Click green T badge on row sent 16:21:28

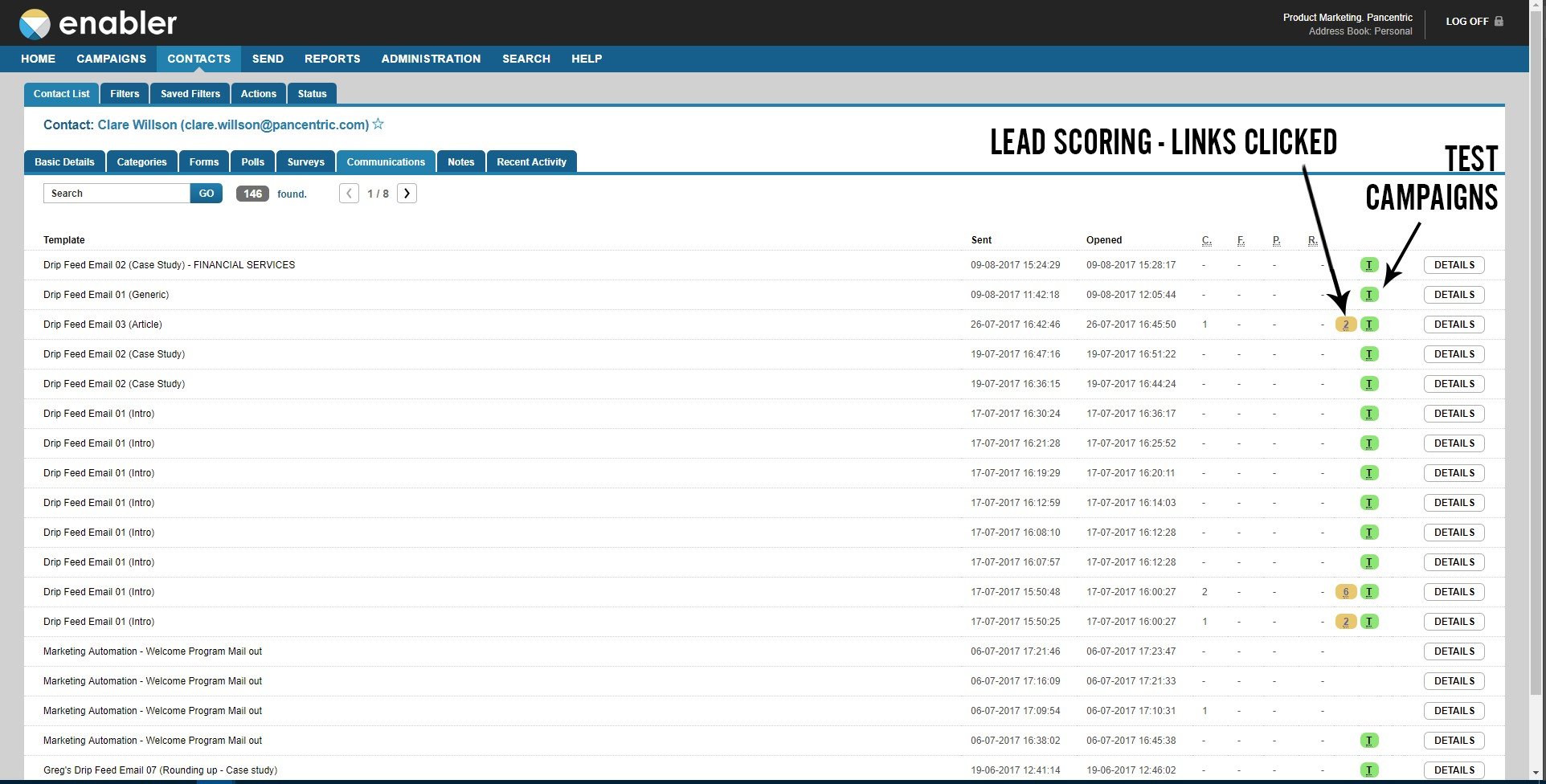tap(1369, 443)
